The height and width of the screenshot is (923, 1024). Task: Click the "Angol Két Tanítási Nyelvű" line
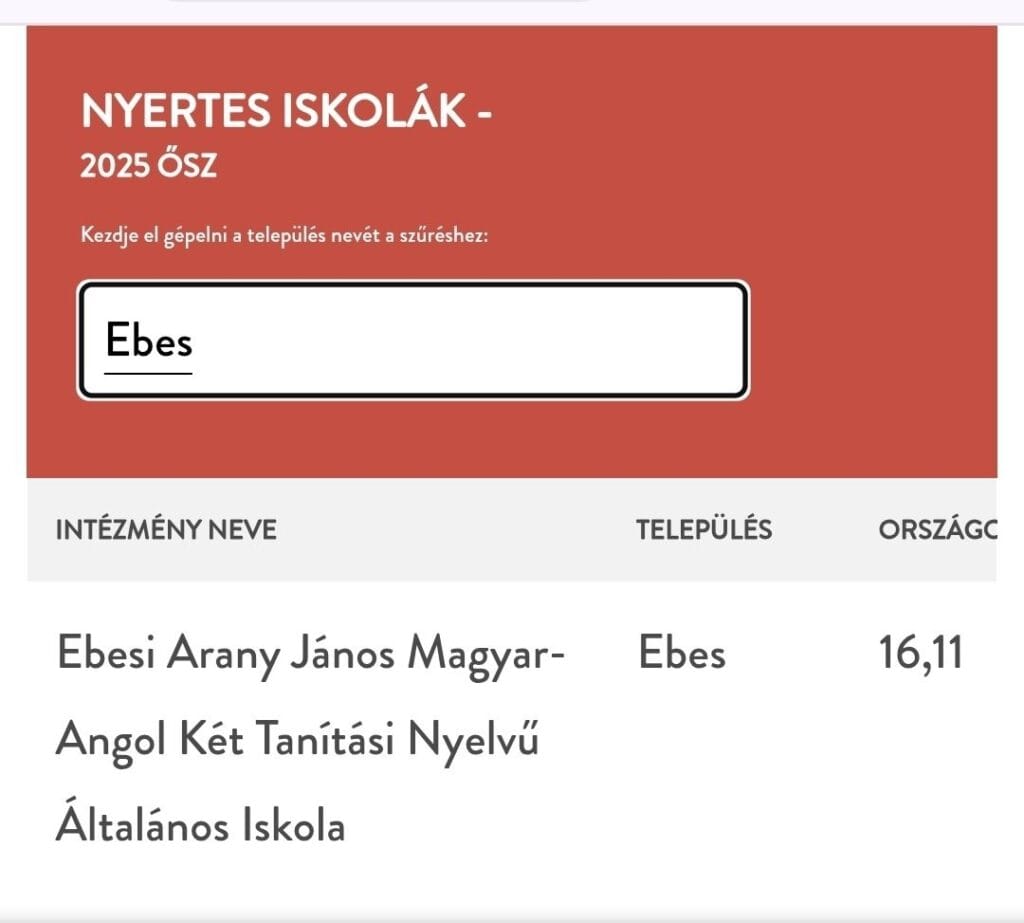point(297,741)
